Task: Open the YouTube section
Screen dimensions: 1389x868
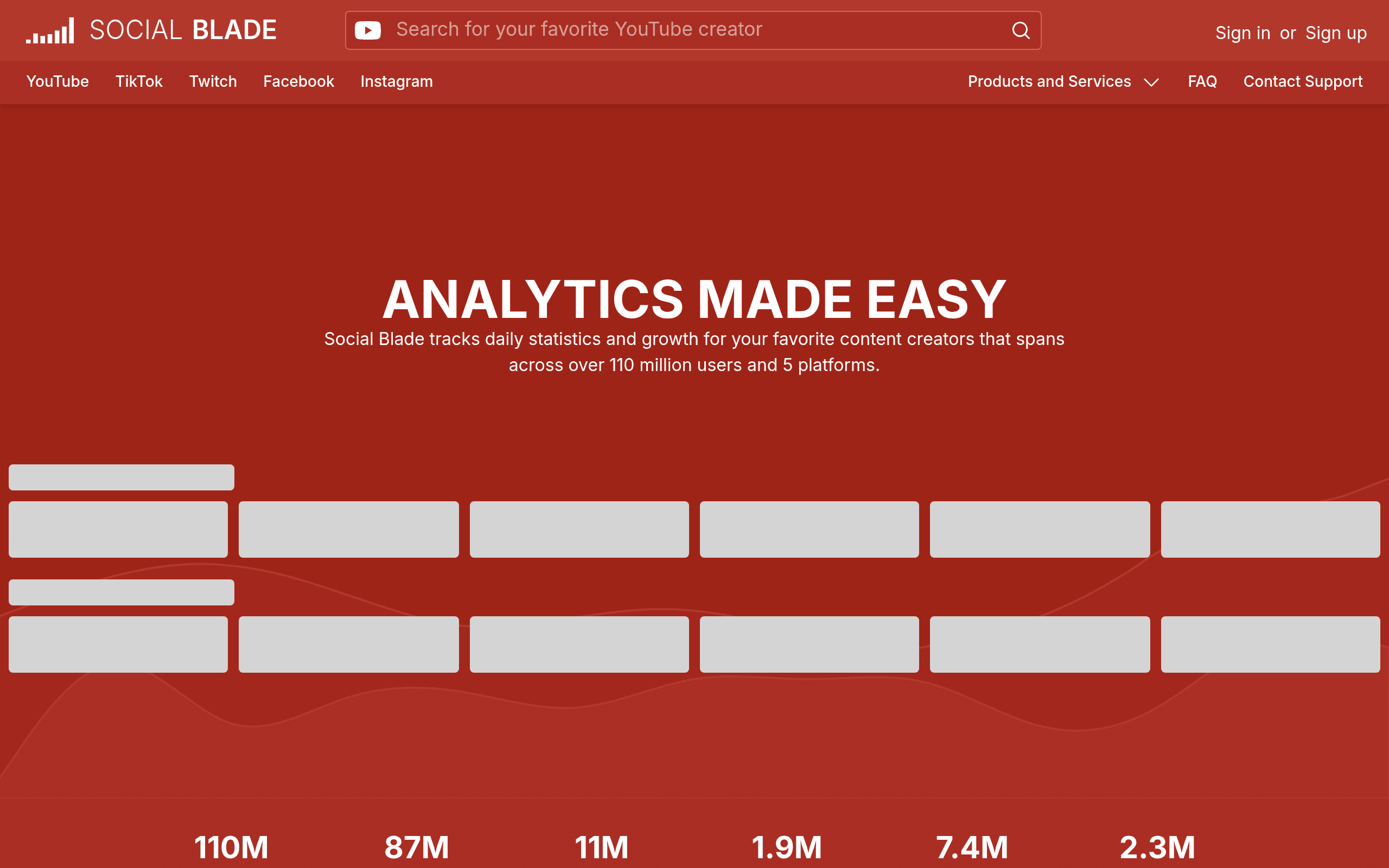Action: pos(58,81)
